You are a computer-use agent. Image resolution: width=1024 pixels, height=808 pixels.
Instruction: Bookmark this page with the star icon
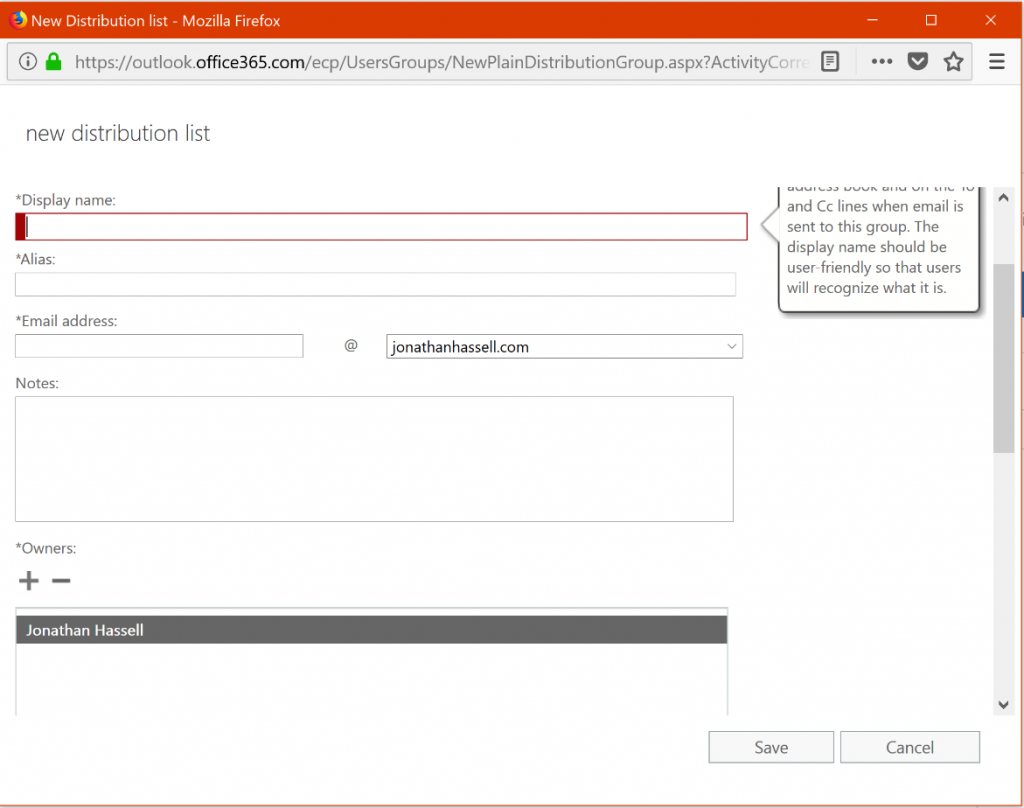(953, 61)
